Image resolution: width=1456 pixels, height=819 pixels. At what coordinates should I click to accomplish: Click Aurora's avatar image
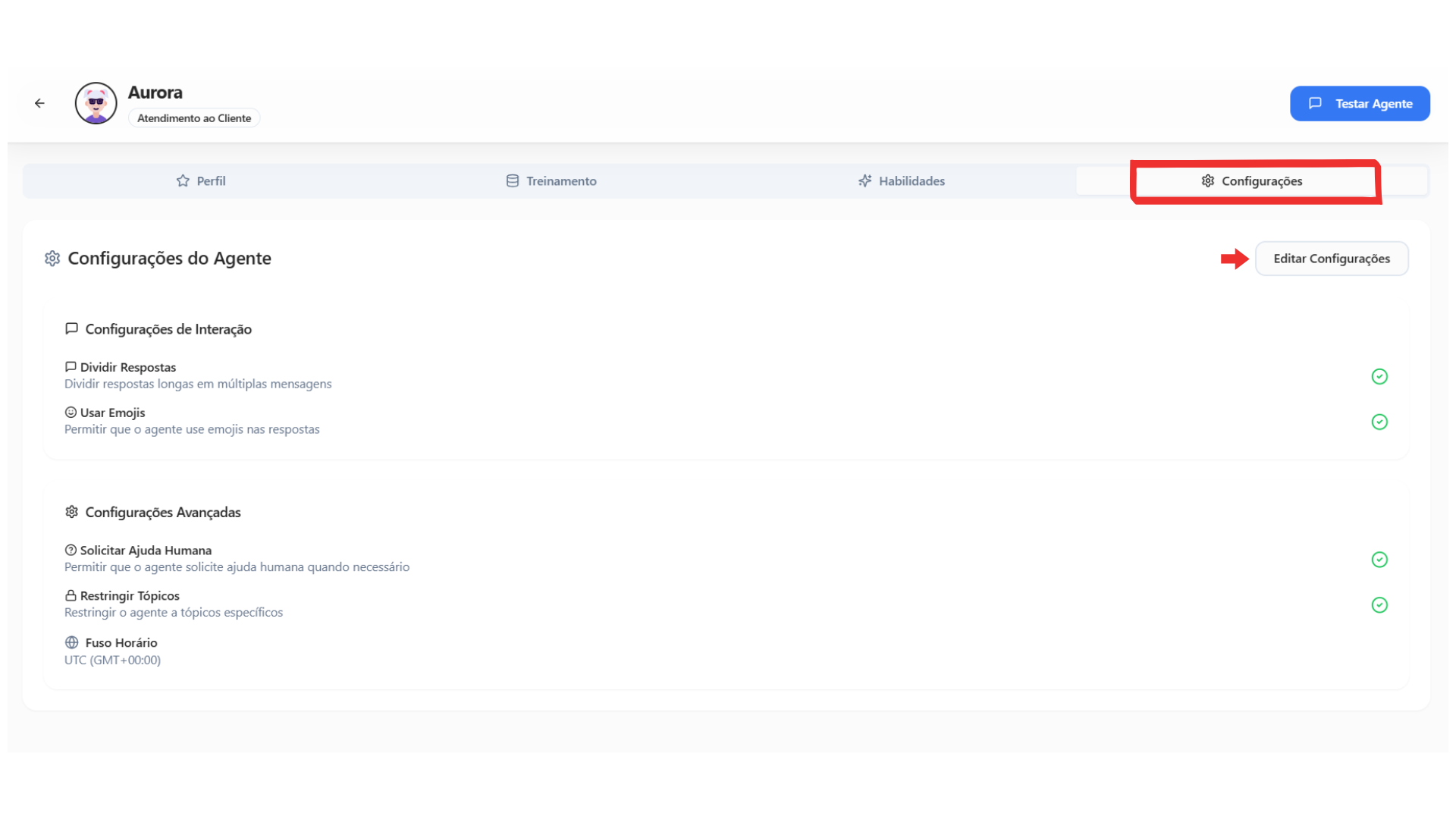[96, 103]
